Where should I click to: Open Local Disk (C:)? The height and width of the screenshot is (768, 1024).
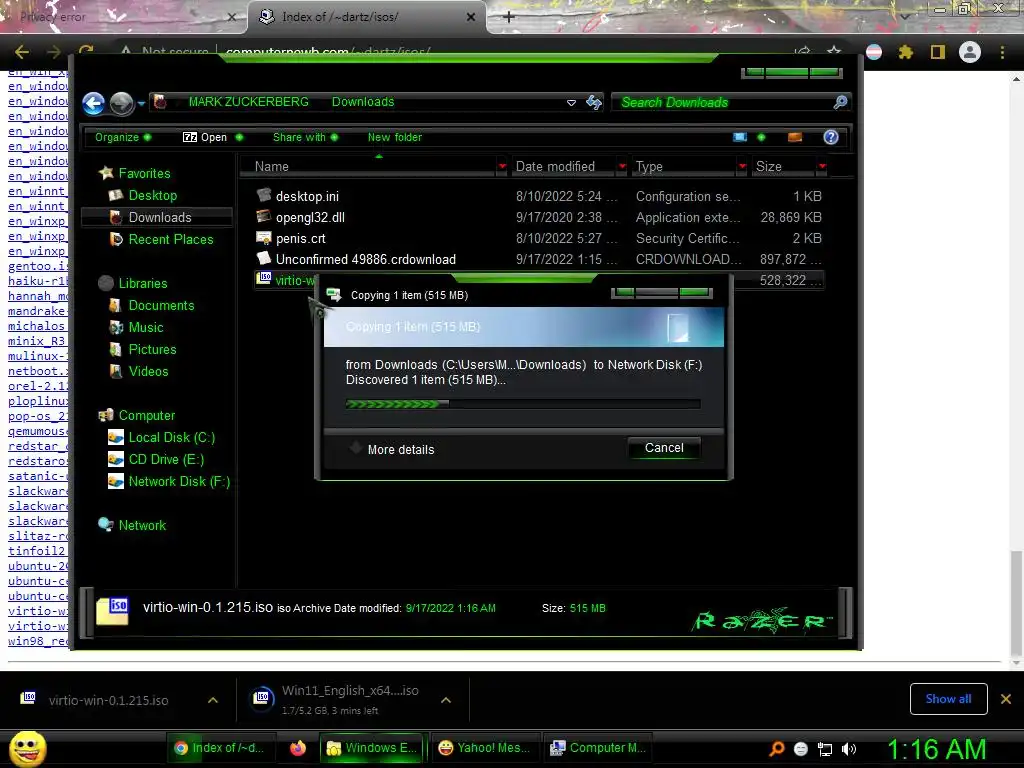point(172,438)
